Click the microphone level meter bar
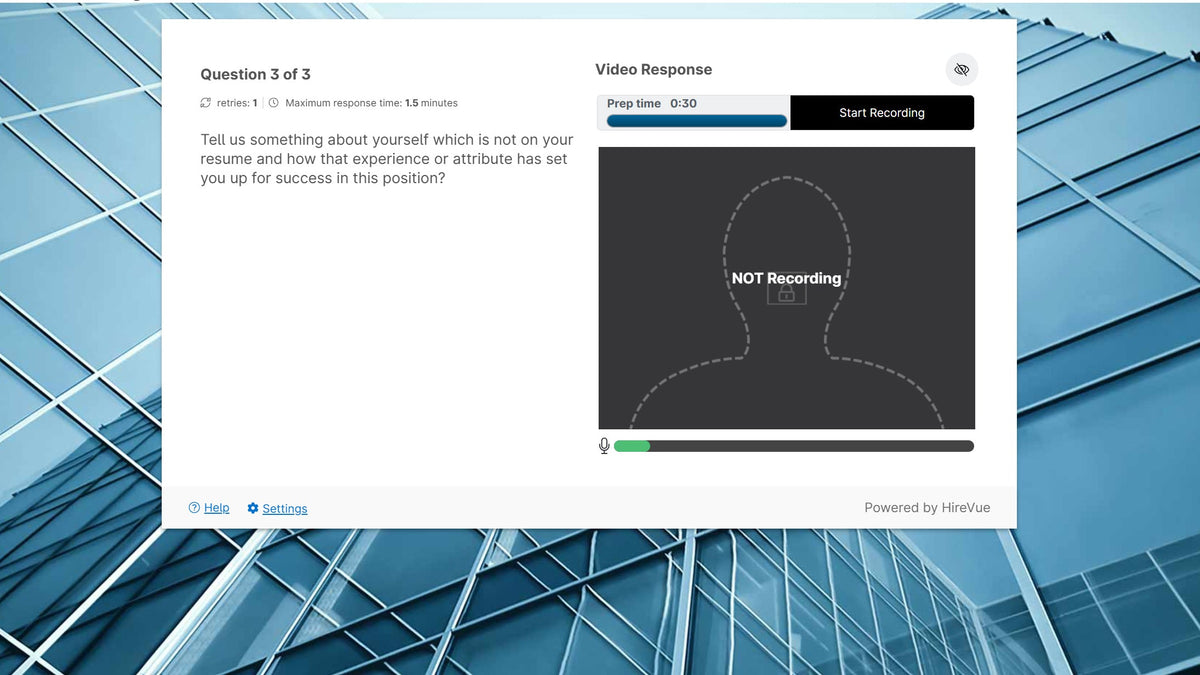The width and height of the screenshot is (1200, 675). pos(794,446)
